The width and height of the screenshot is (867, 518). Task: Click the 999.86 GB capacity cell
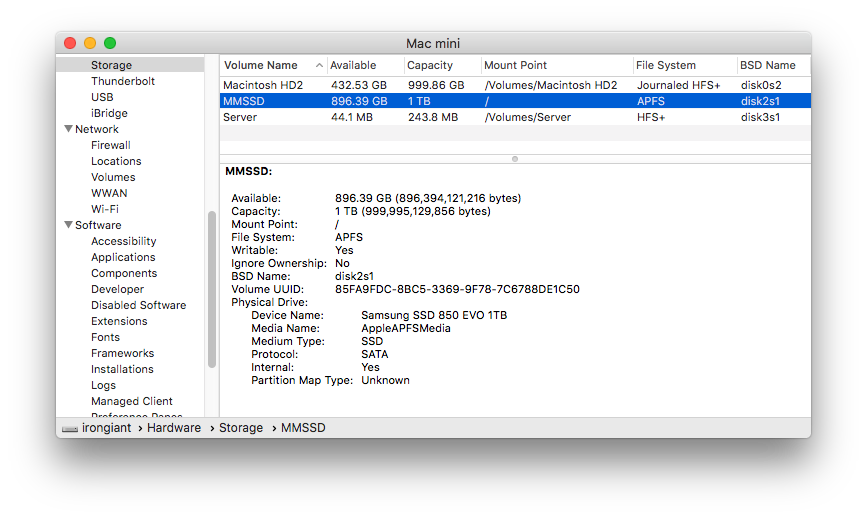pyautogui.click(x=436, y=85)
